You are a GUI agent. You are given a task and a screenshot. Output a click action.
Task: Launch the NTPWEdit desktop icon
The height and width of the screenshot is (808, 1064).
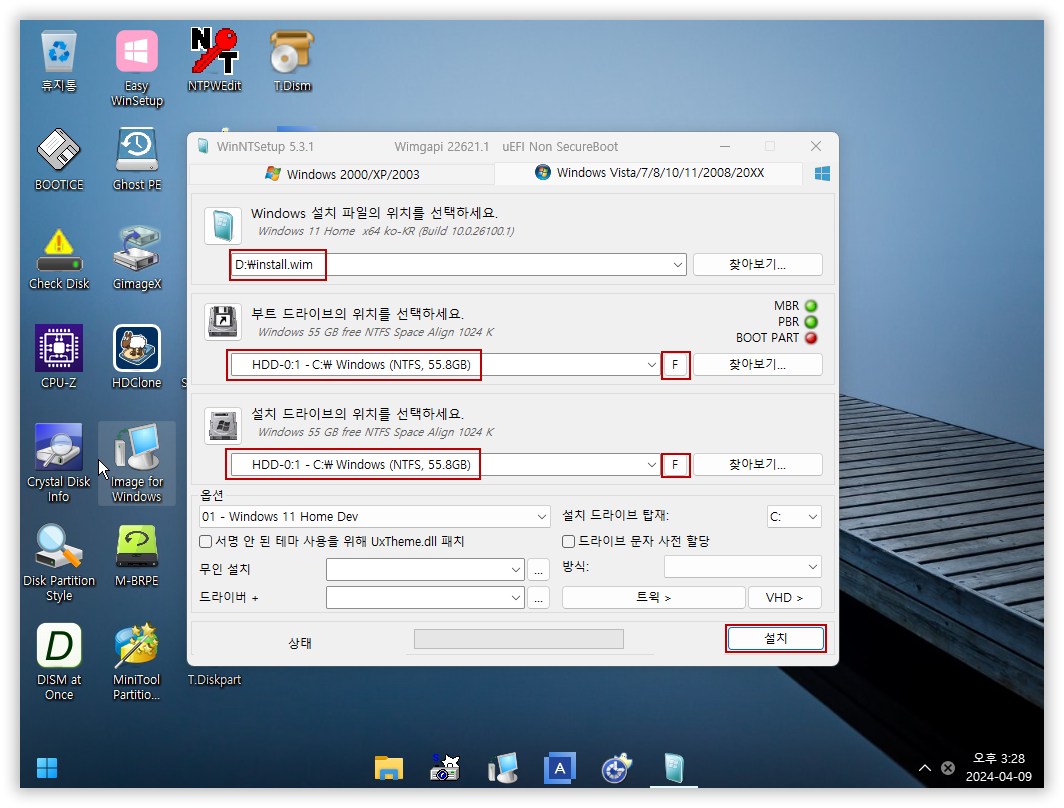point(214,60)
